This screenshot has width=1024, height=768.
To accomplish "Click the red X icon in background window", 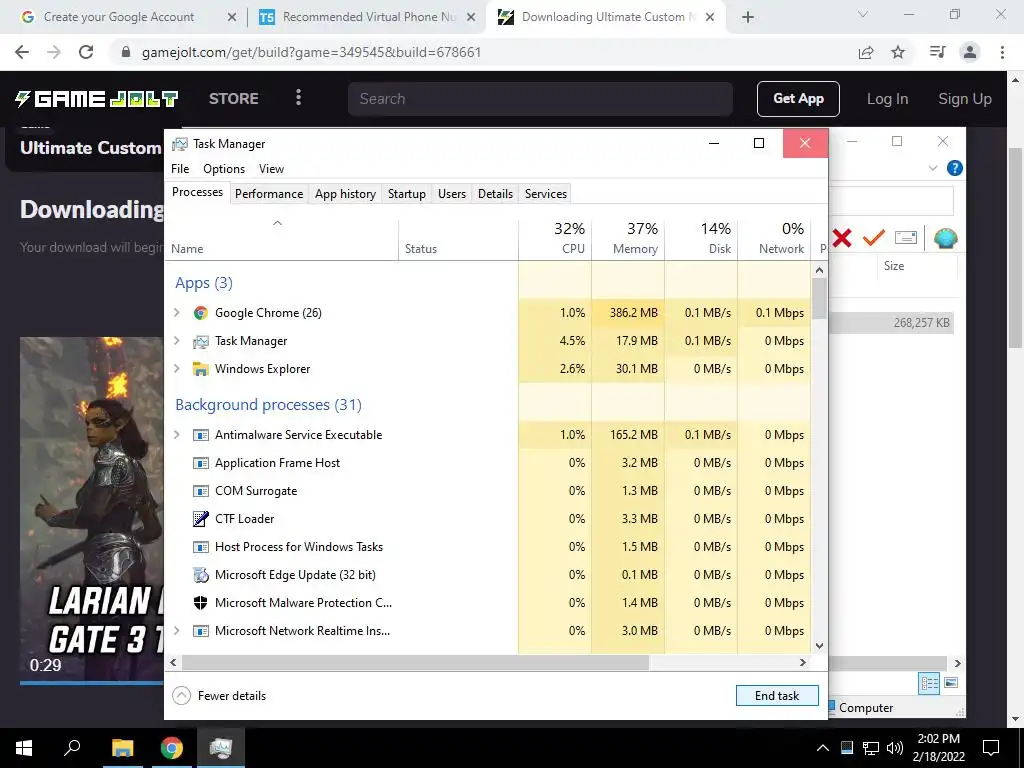I will click(x=842, y=238).
